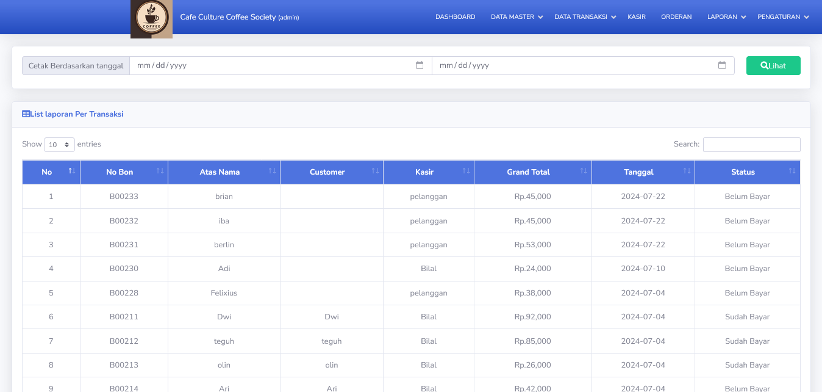Open the Laporan dropdown menu

(x=726, y=17)
